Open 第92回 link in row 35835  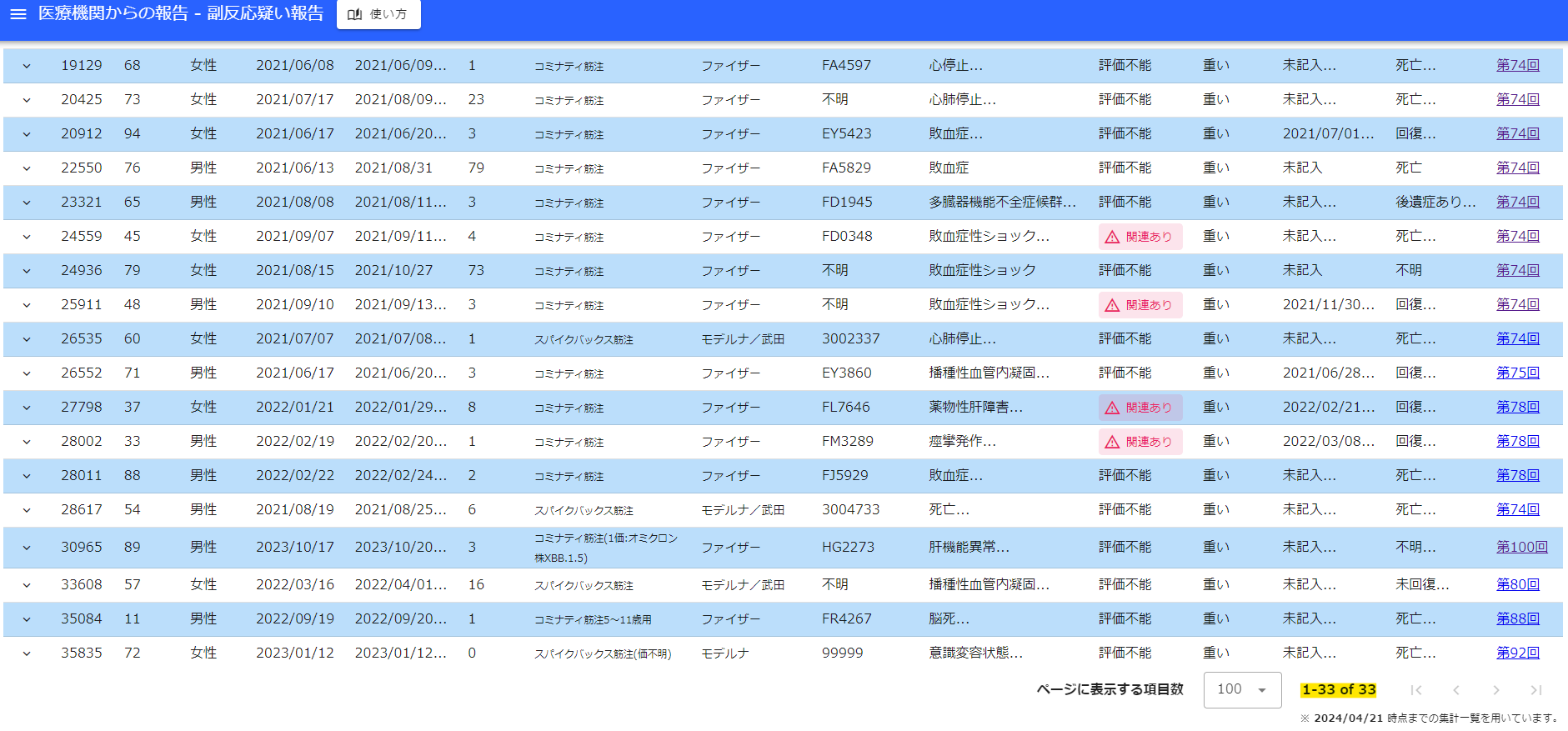point(1517,653)
